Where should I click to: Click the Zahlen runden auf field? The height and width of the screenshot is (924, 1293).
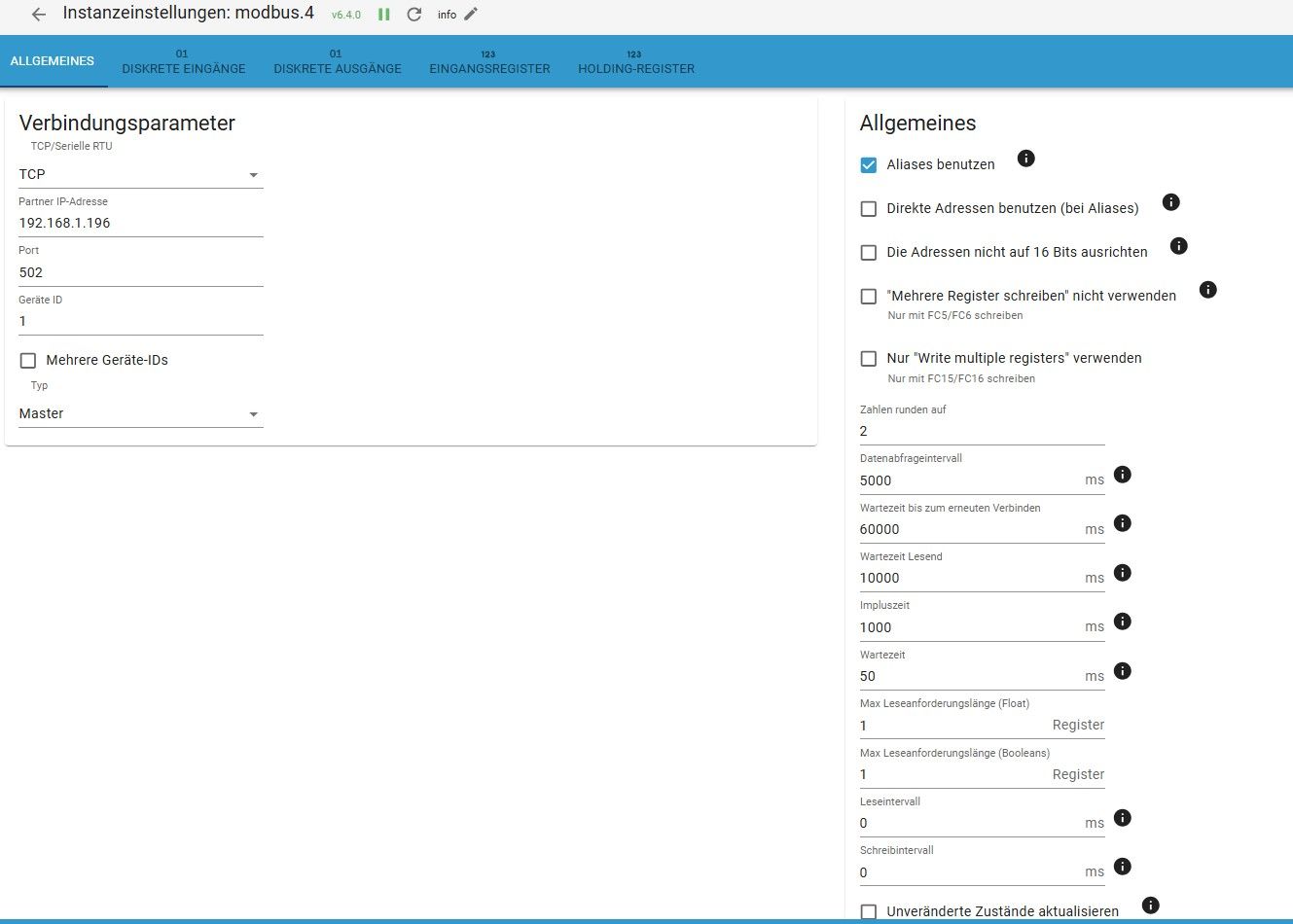(x=982, y=431)
